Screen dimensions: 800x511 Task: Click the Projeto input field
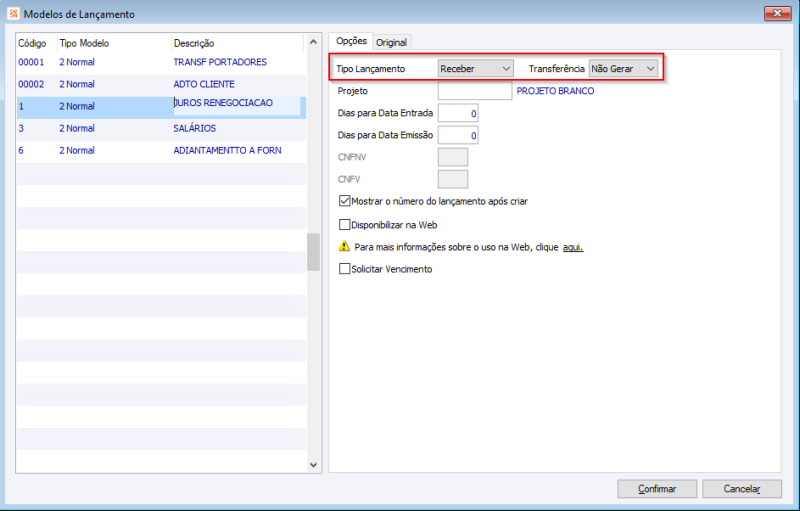[474, 91]
